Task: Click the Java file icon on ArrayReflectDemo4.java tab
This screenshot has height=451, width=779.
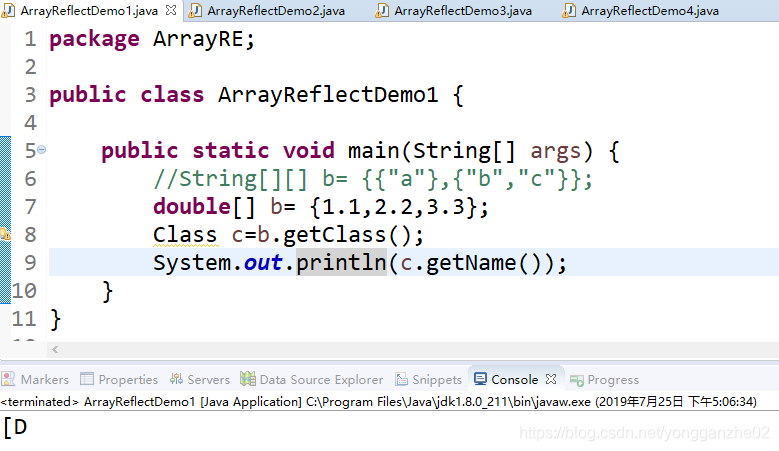Action: pyautogui.click(x=569, y=10)
